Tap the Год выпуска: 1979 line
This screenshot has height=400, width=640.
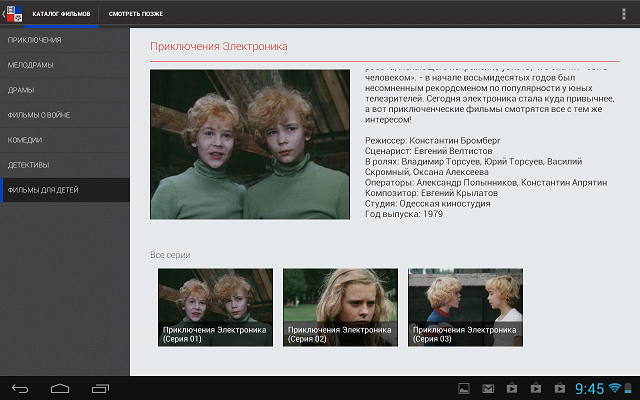[404, 214]
